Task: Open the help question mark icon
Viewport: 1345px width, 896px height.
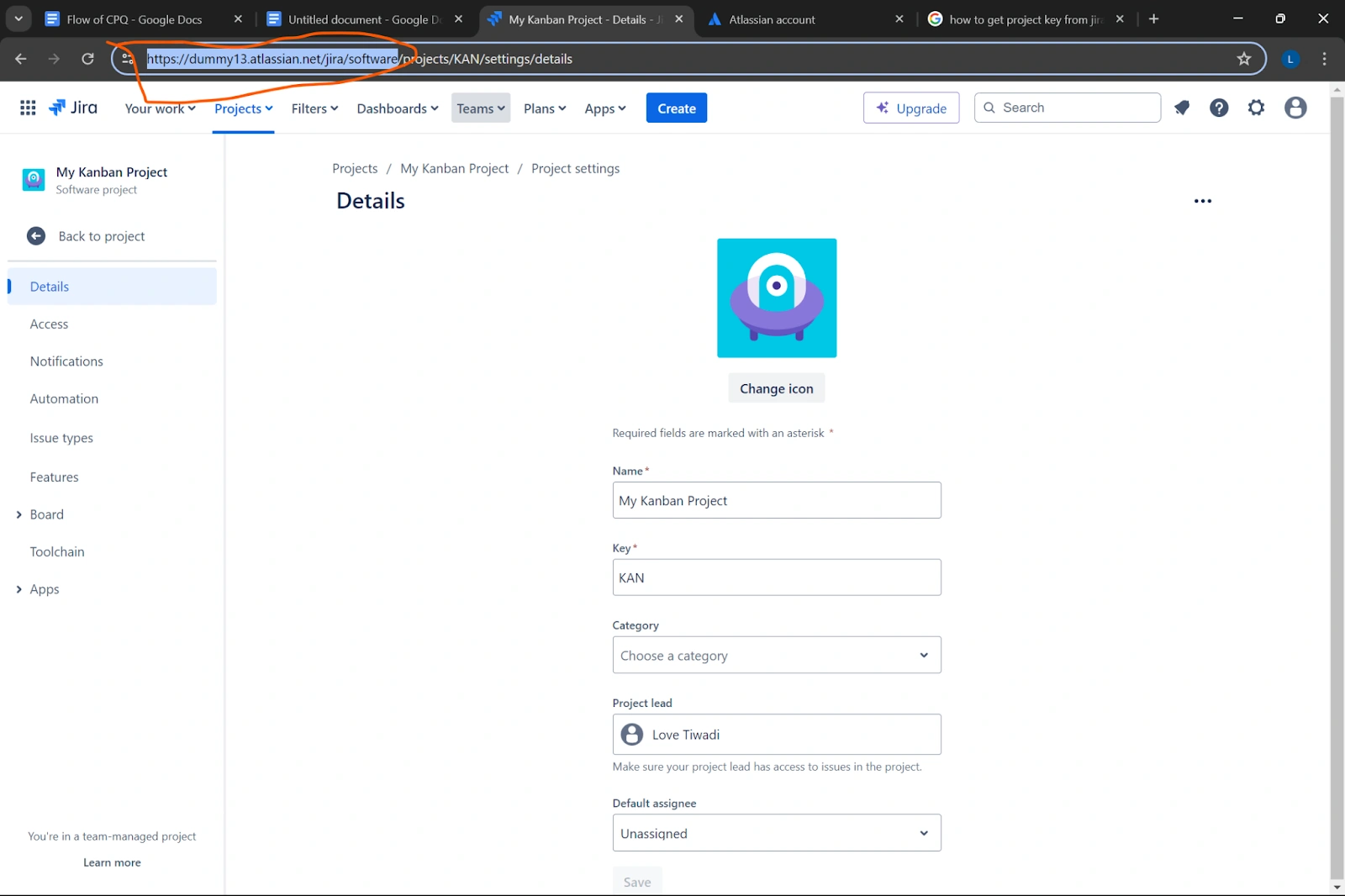Action: click(1219, 108)
